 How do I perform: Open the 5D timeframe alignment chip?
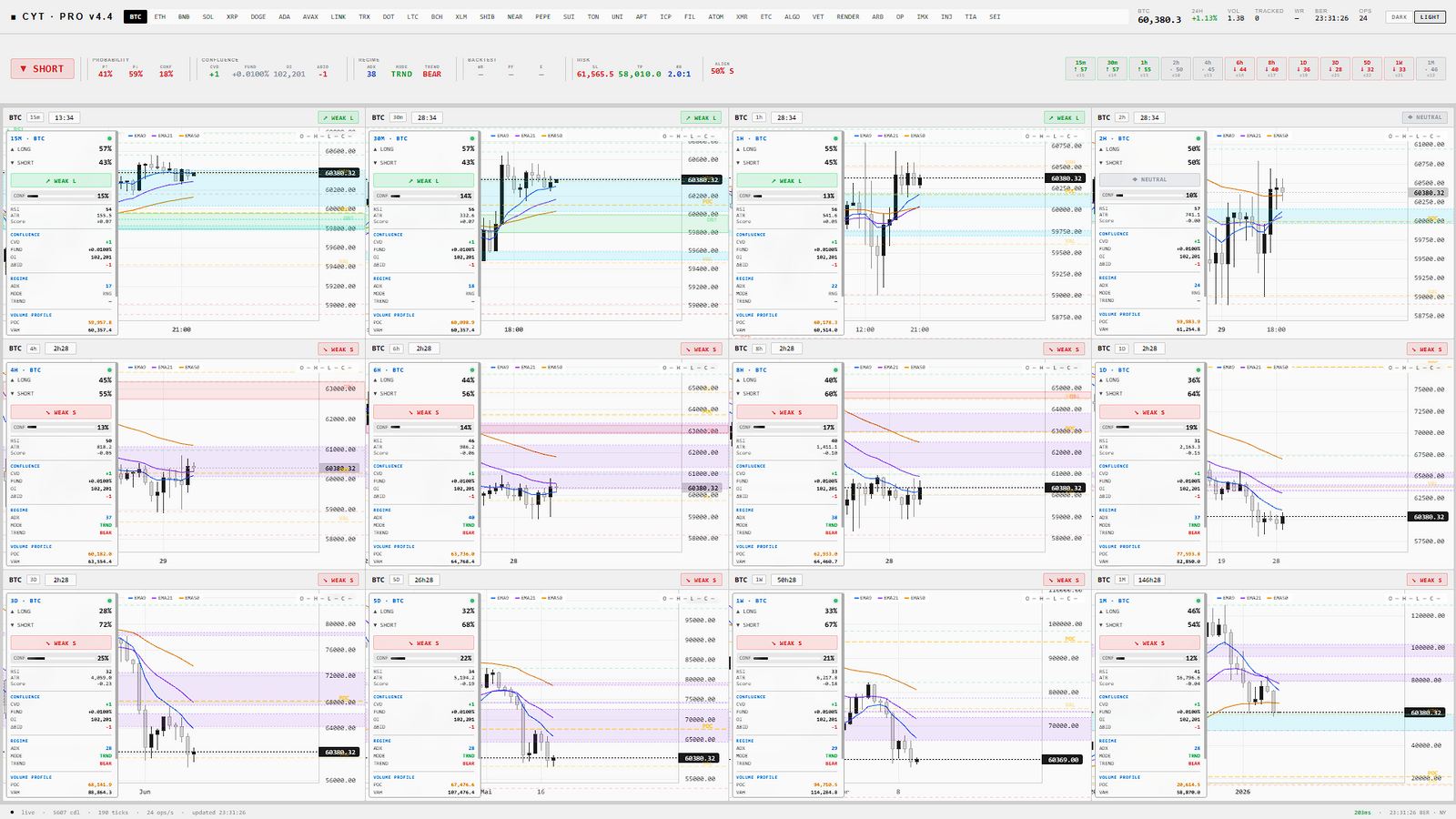[x=1368, y=68]
